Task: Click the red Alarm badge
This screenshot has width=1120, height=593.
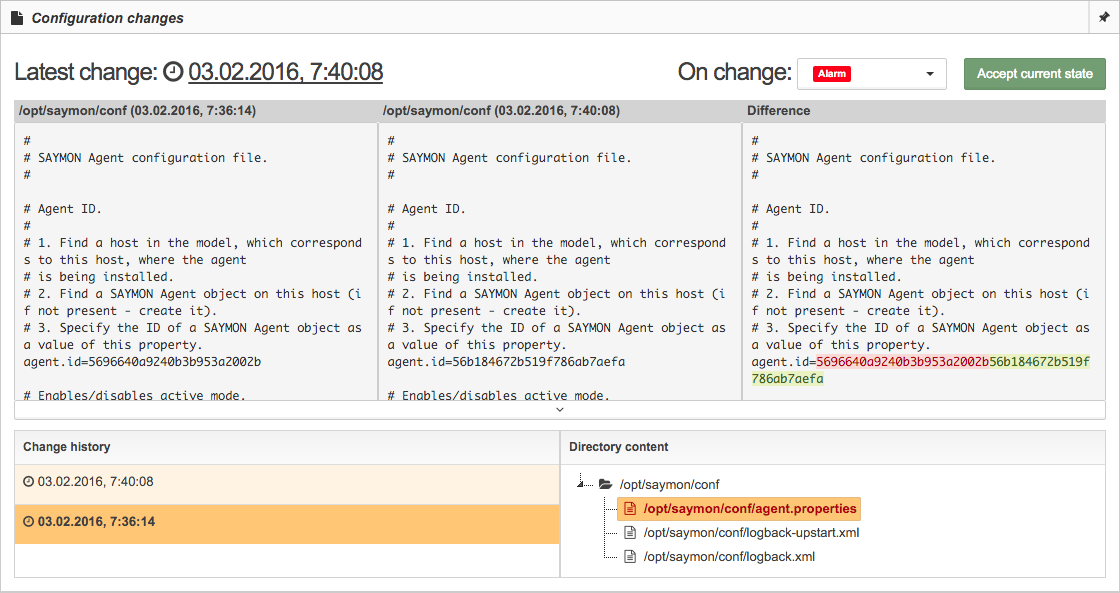Action: pyautogui.click(x=832, y=74)
